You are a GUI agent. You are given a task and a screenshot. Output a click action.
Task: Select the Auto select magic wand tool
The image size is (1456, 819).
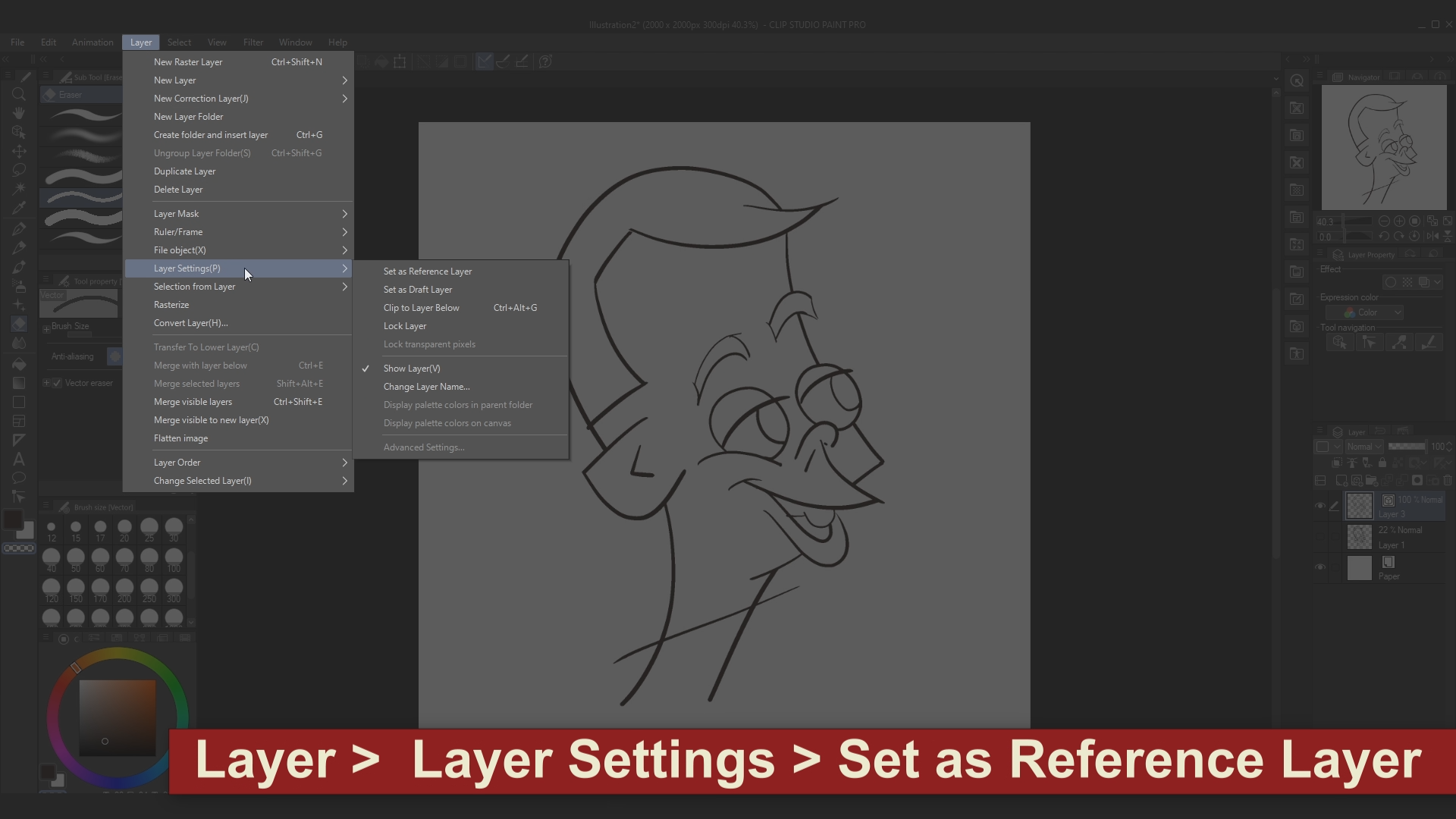[x=19, y=189]
